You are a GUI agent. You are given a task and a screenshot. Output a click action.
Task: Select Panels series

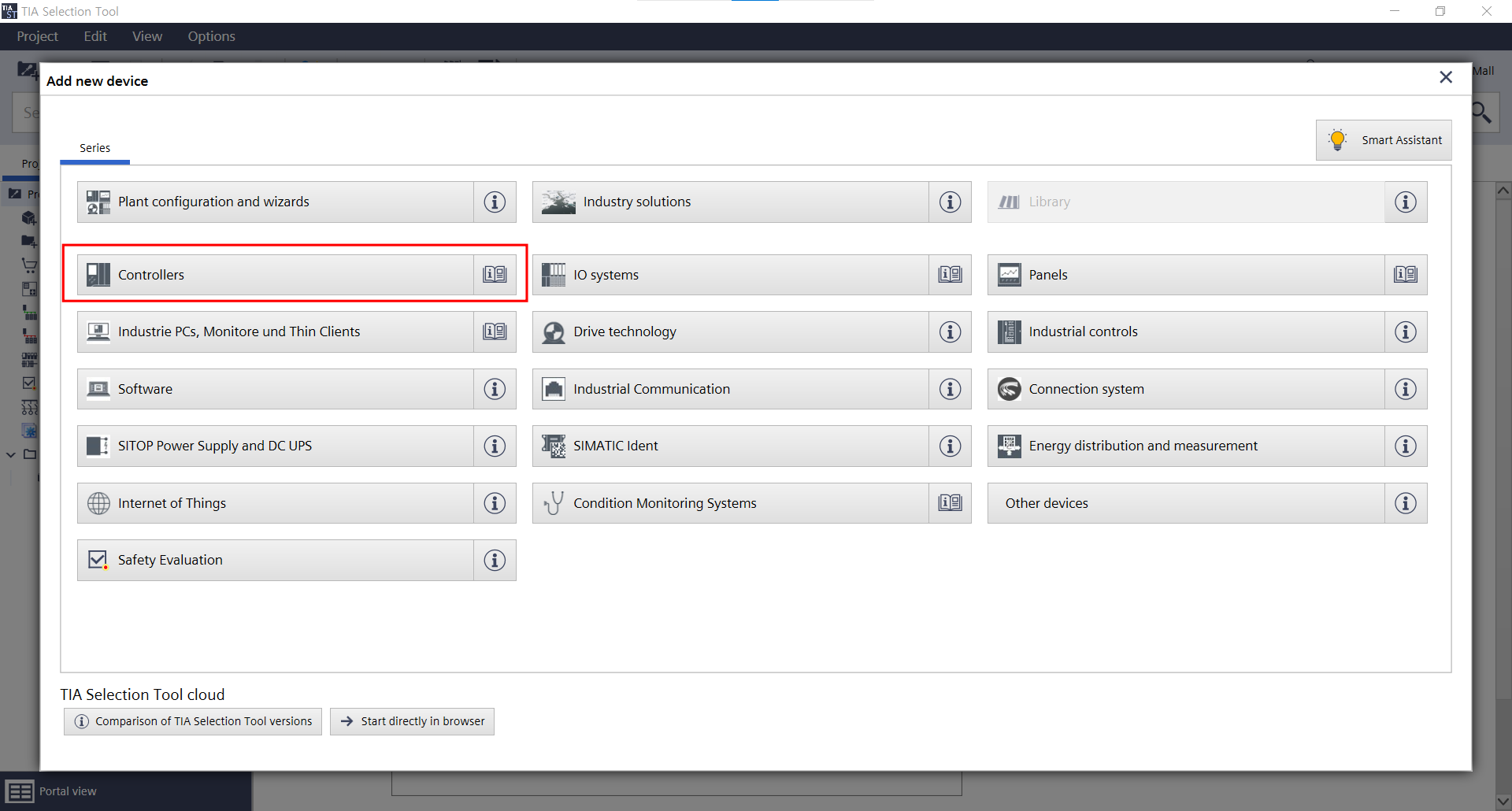tap(1186, 275)
